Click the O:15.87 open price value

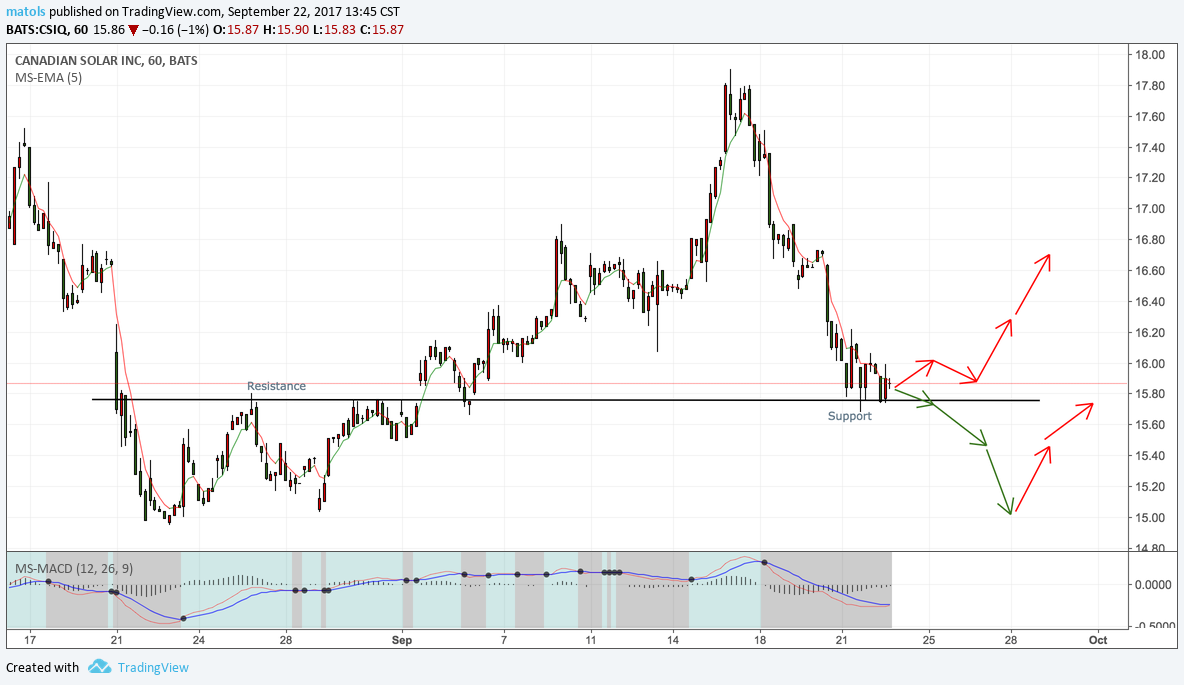238,30
